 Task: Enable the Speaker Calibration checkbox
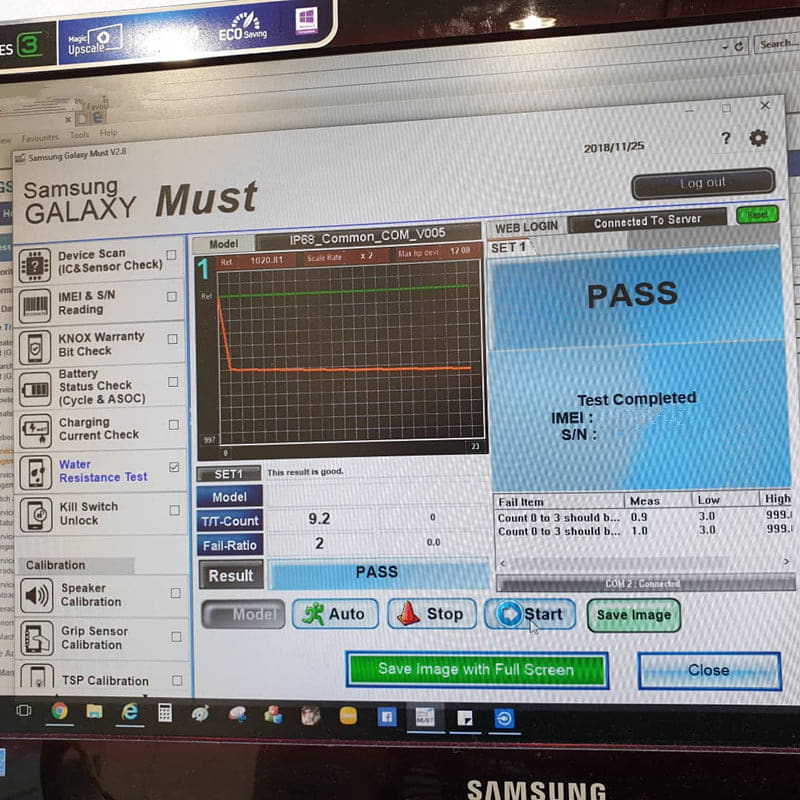176,593
